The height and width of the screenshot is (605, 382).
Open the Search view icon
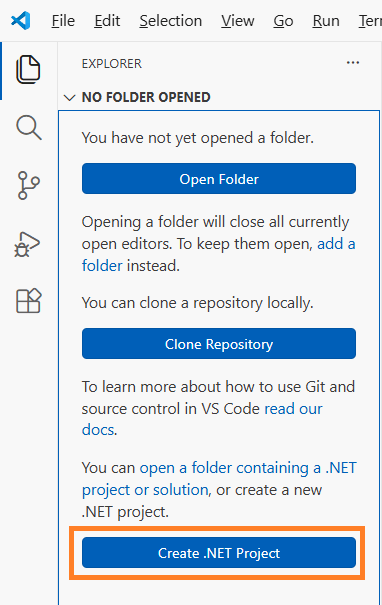pos(29,127)
